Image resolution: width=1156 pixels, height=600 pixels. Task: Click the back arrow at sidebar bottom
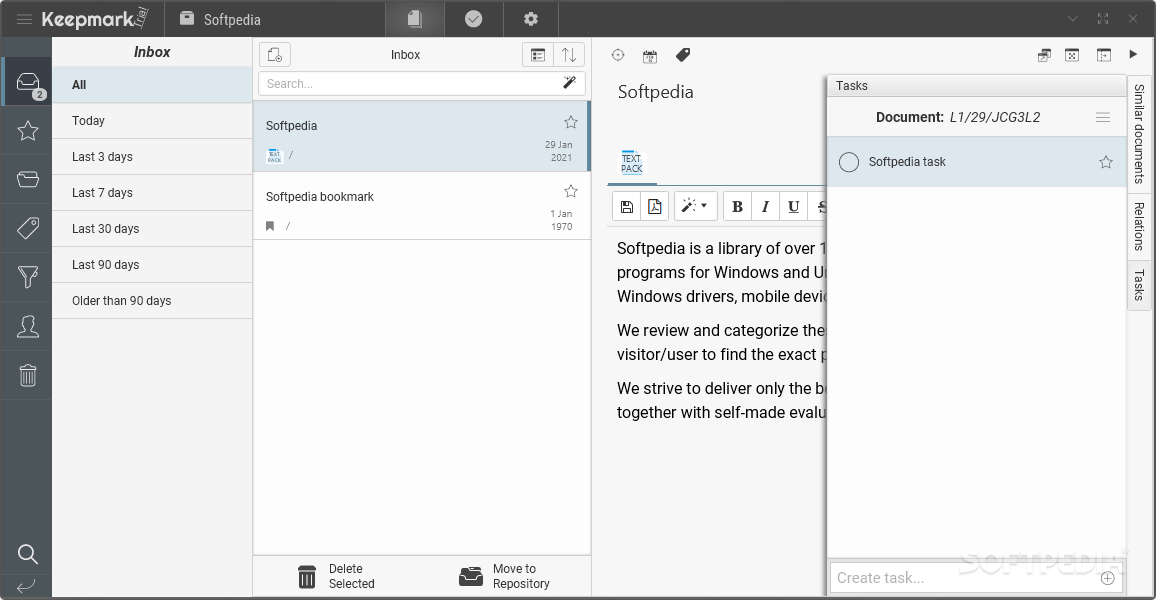[26, 587]
